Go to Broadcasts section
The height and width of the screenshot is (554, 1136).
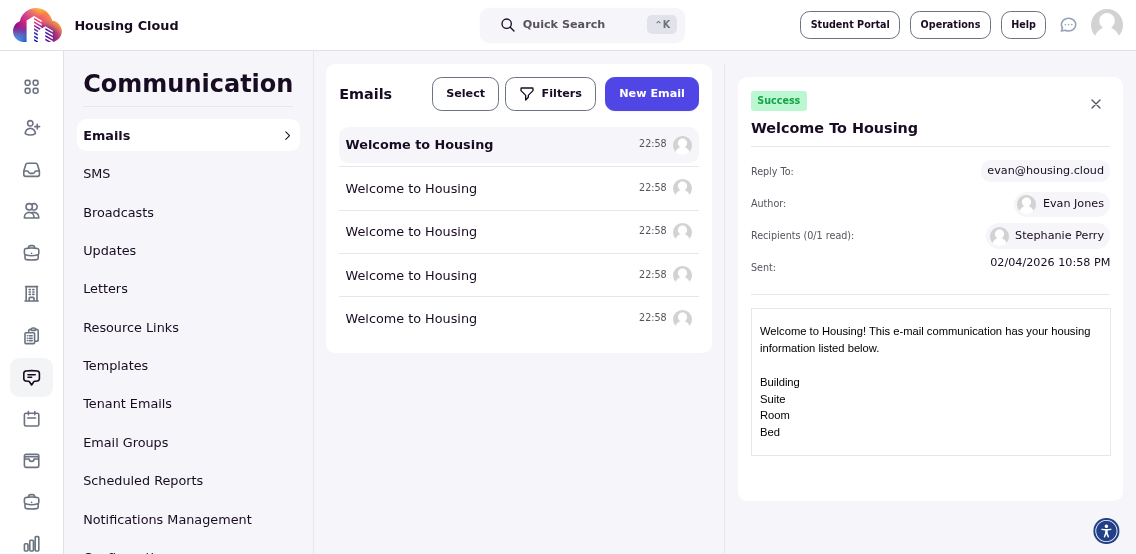pyautogui.click(x=119, y=212)
